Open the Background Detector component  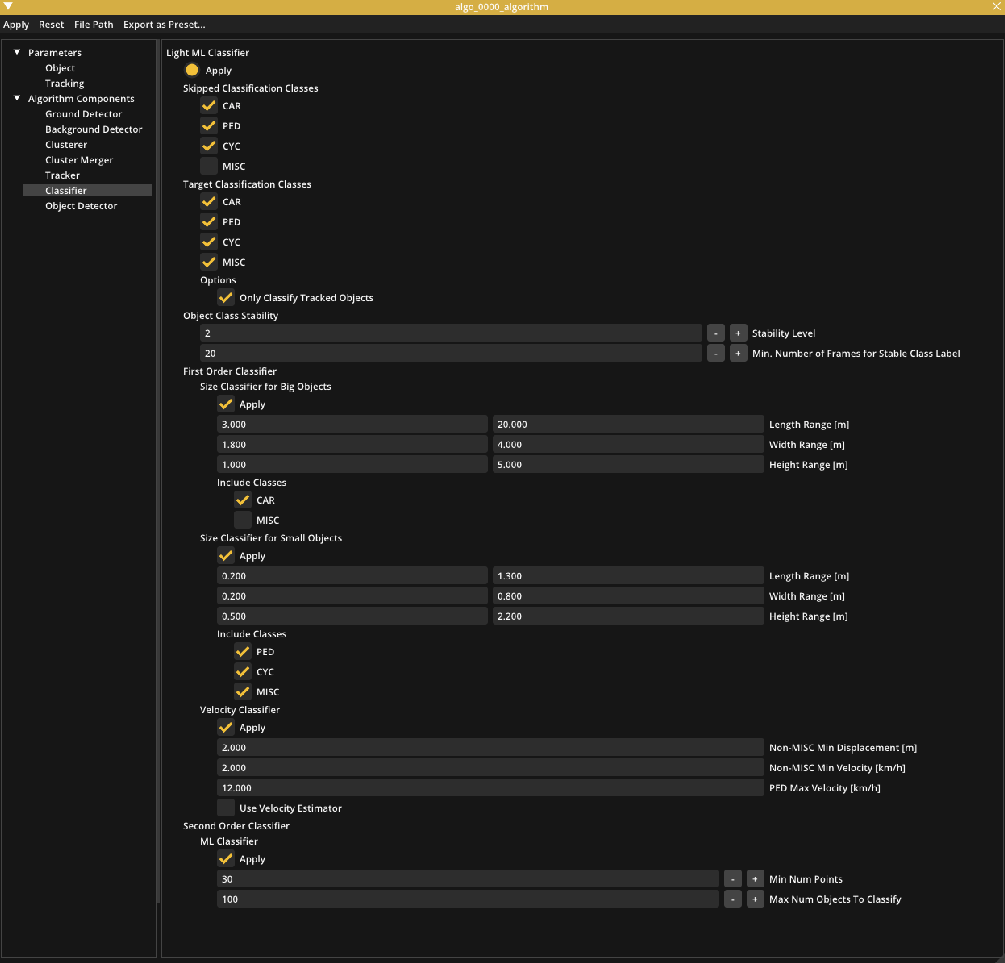pos(94,130)
